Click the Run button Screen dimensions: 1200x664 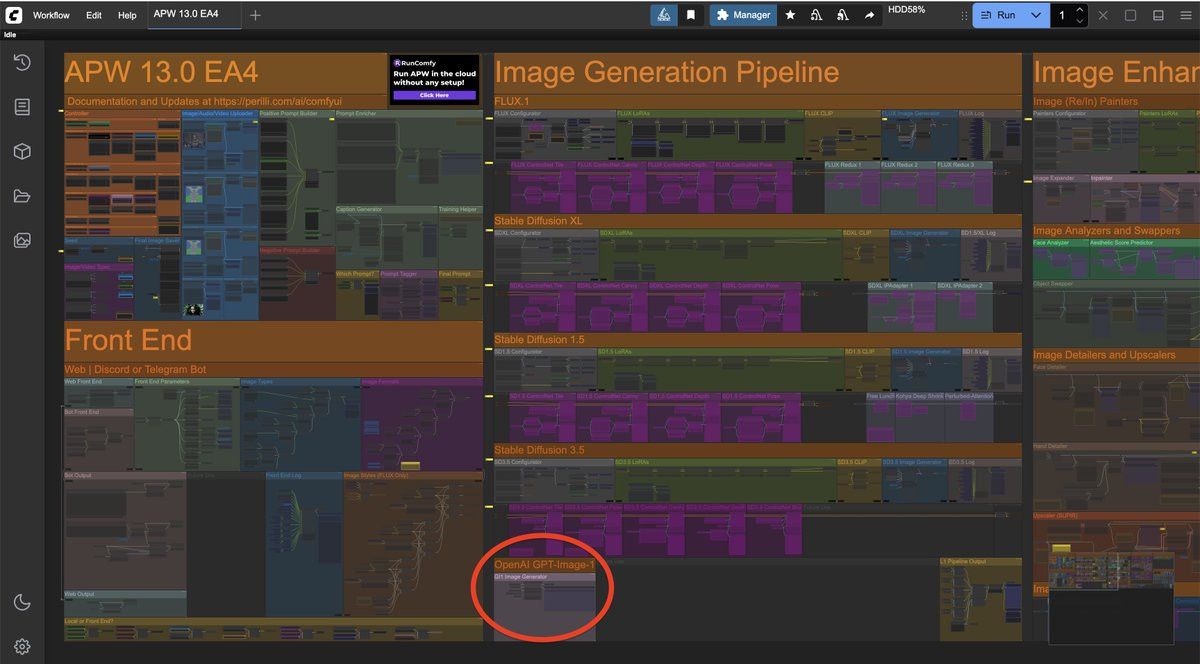(x=998, y=15)
